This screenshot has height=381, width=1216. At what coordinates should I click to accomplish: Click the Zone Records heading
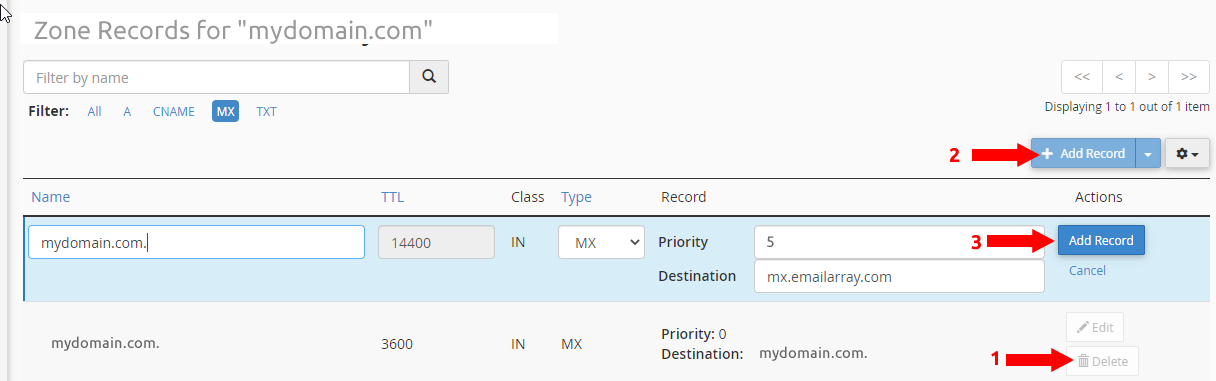[x=233, y=30]
